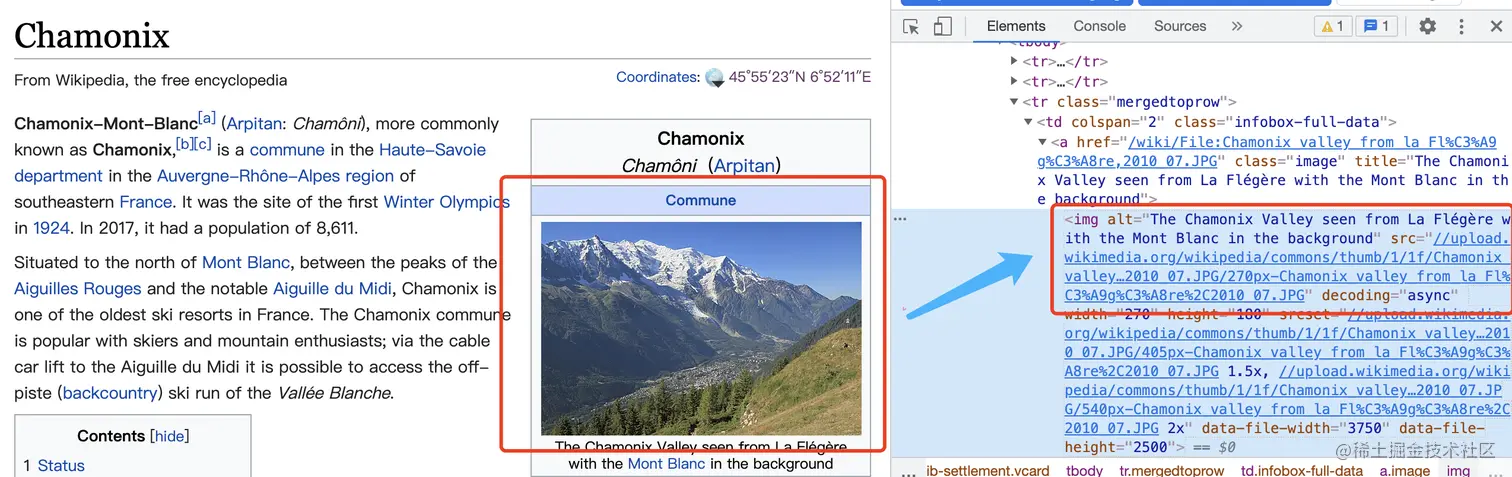Click the hide link in Contents box

(169, 436)
